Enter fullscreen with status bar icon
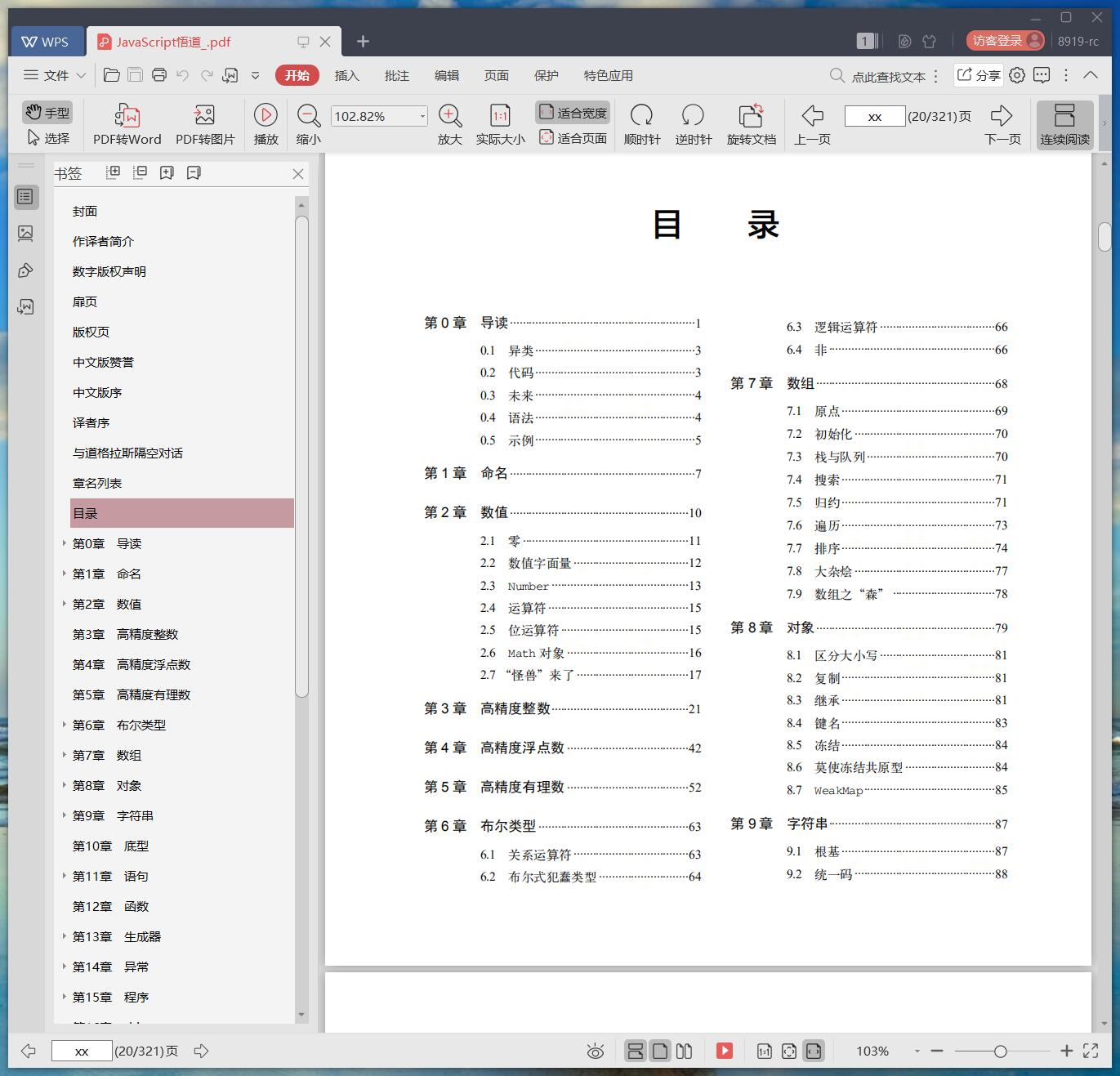 (1091, 1051)
